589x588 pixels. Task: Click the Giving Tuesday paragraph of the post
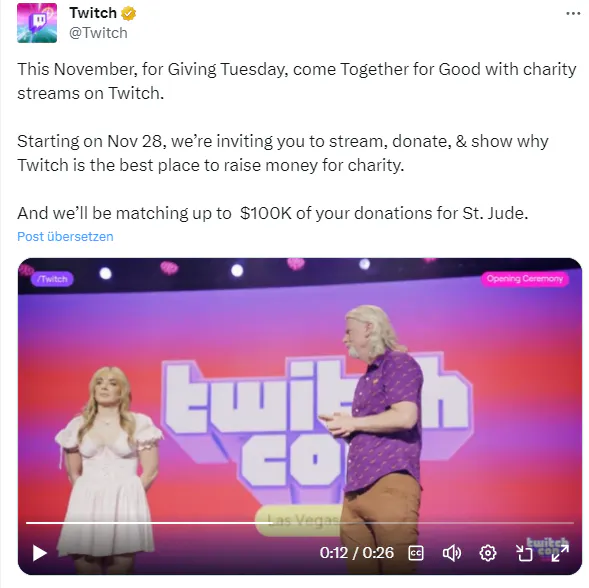[297, 81]
